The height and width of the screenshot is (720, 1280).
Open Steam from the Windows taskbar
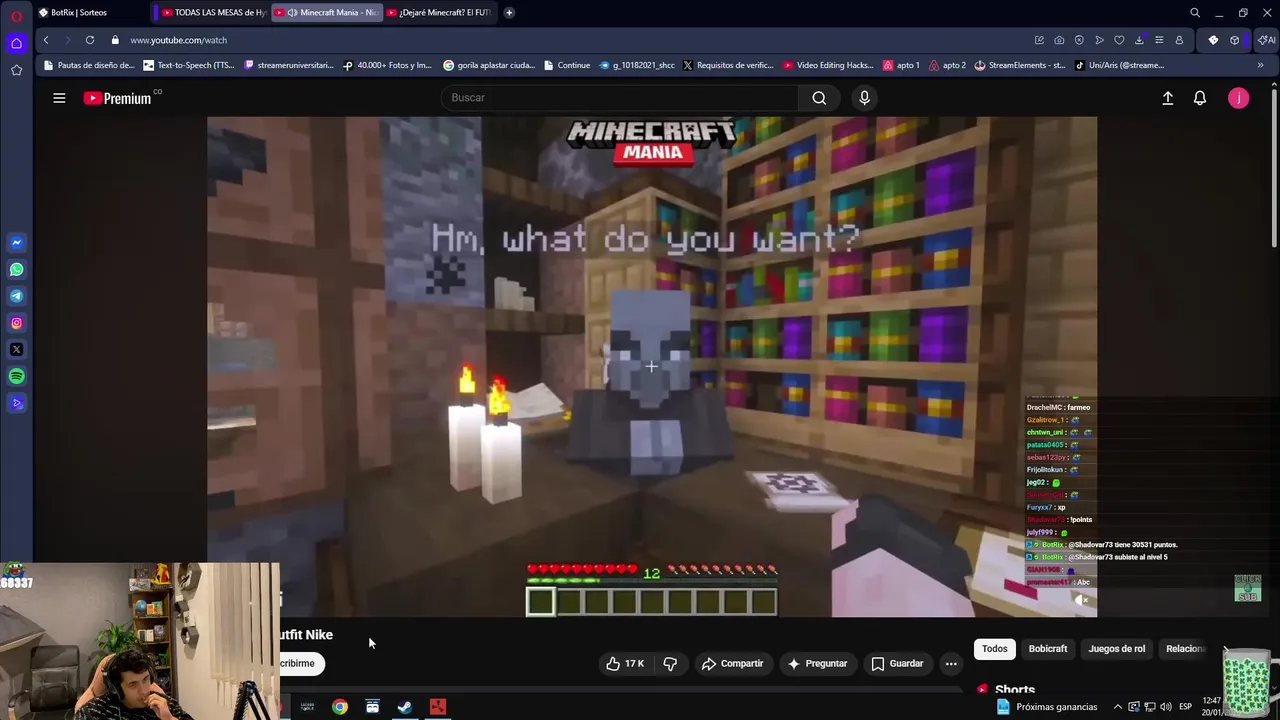click(x=405, y=707)
